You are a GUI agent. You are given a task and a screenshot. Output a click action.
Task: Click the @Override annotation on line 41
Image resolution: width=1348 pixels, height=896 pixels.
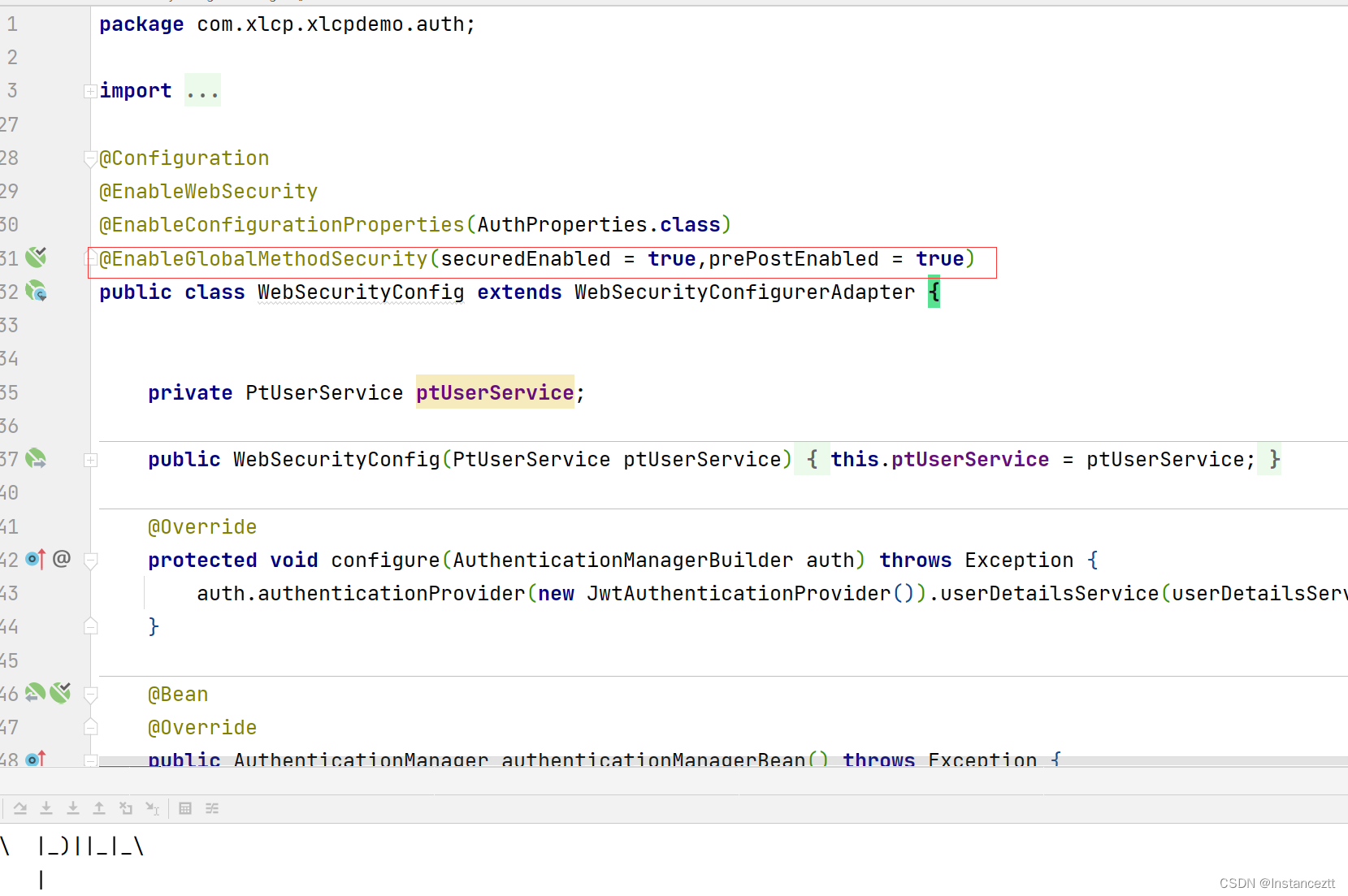point(202,527)
